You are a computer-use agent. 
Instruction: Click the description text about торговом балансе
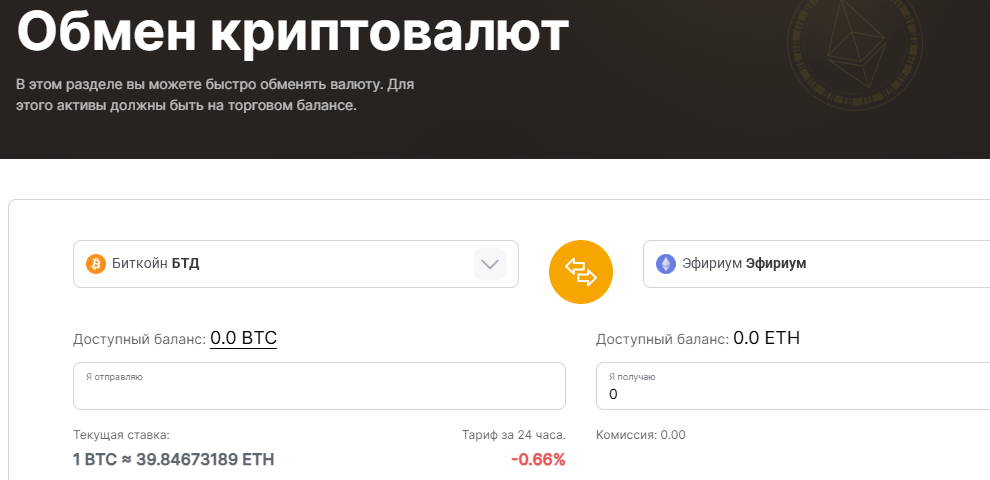click(x=215, y=95)
